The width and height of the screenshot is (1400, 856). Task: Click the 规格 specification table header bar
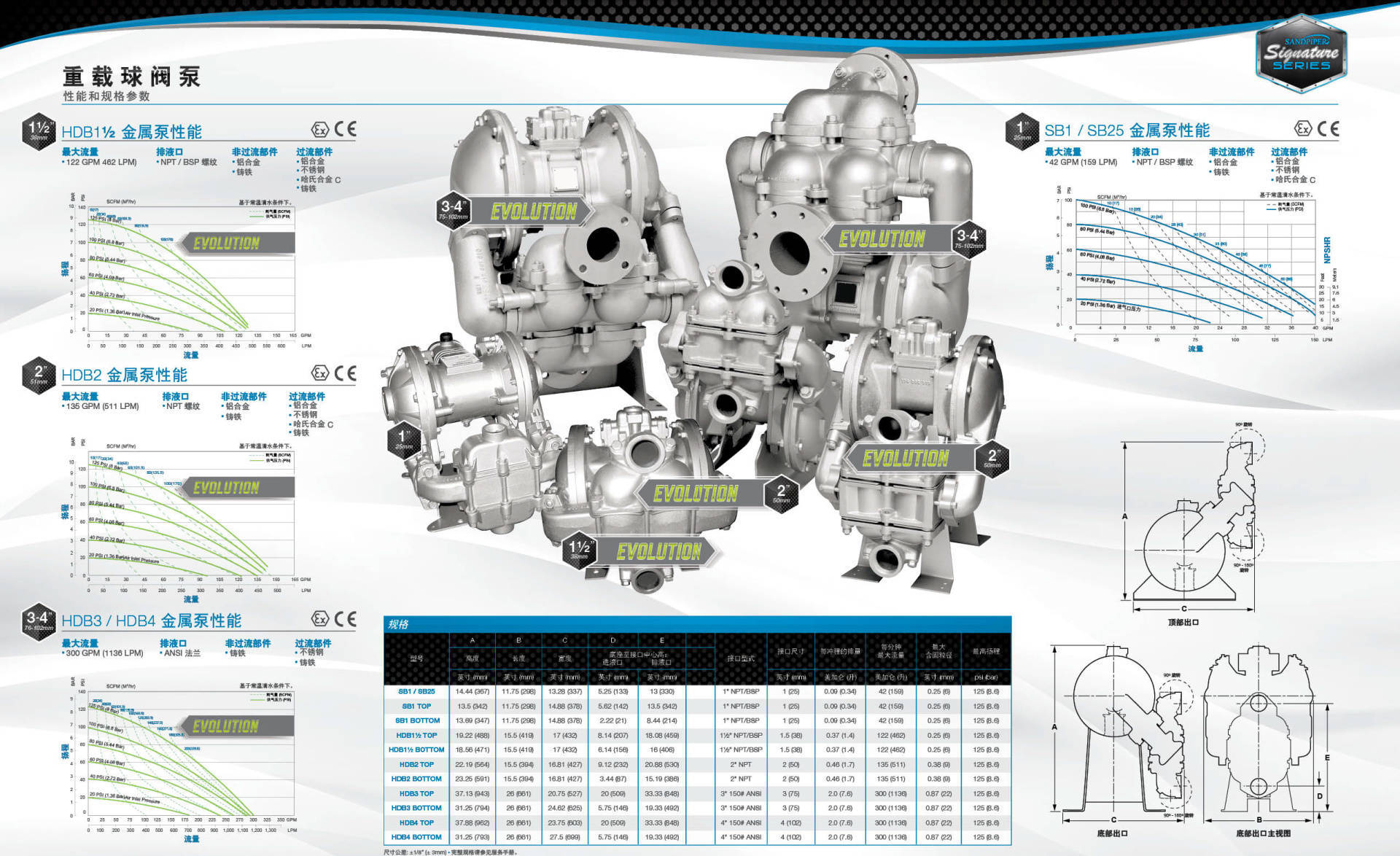tap(697, 624)
